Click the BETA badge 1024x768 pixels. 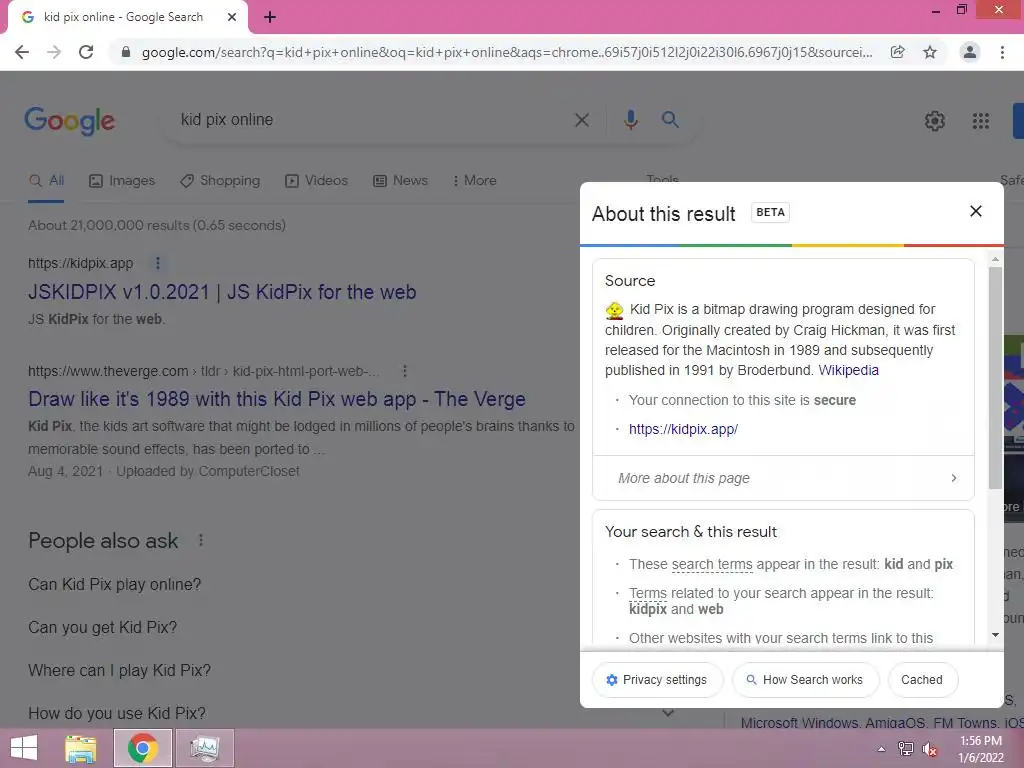coord(770,212)
